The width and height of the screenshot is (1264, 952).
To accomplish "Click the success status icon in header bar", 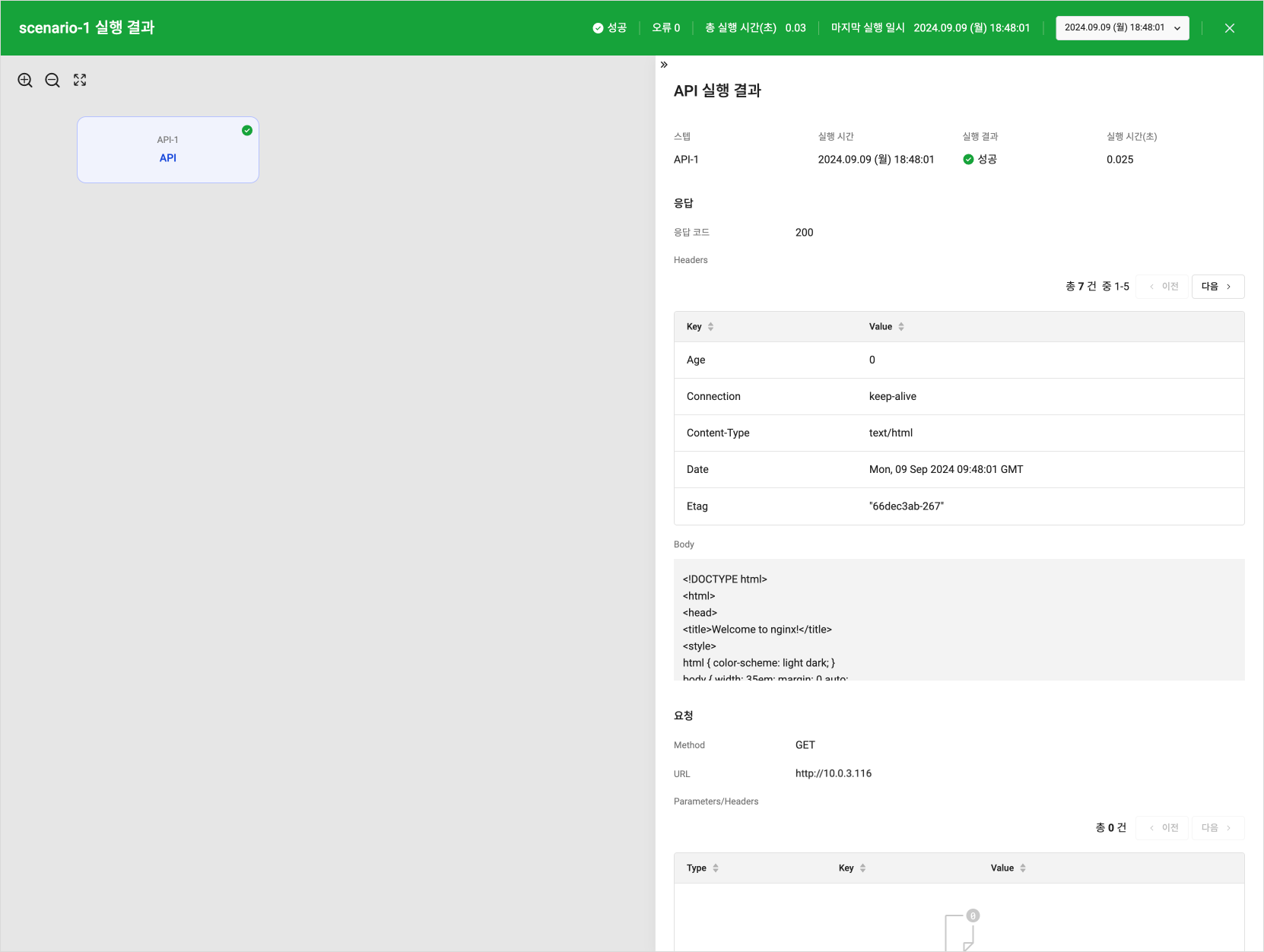I will coord(598,28).
